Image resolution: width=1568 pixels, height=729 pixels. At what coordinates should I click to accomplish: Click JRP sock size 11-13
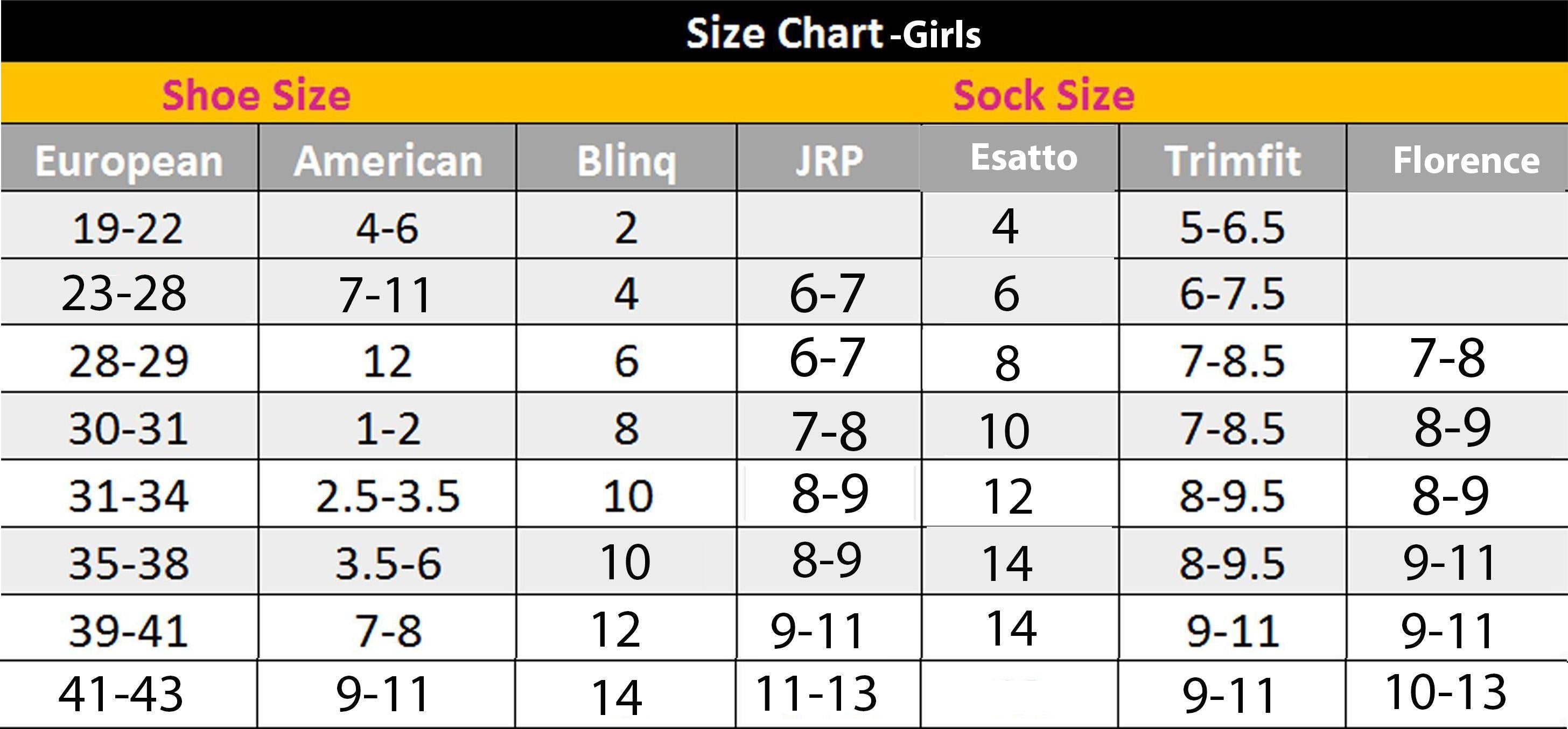point(816,693)
